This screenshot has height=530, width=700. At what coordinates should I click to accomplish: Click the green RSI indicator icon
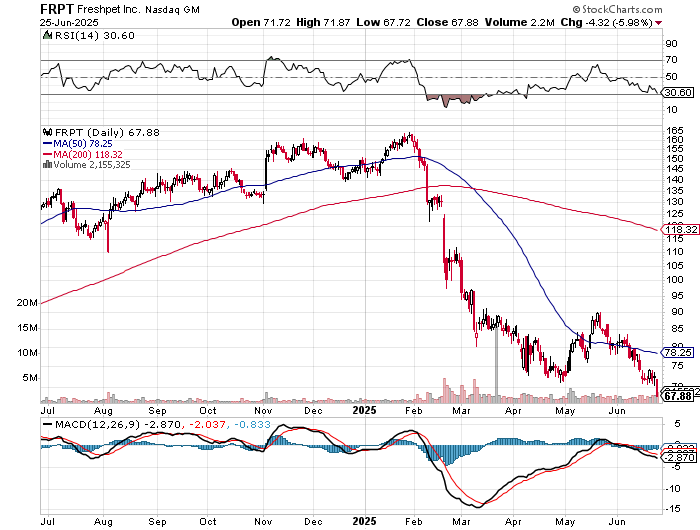point(47,35)
